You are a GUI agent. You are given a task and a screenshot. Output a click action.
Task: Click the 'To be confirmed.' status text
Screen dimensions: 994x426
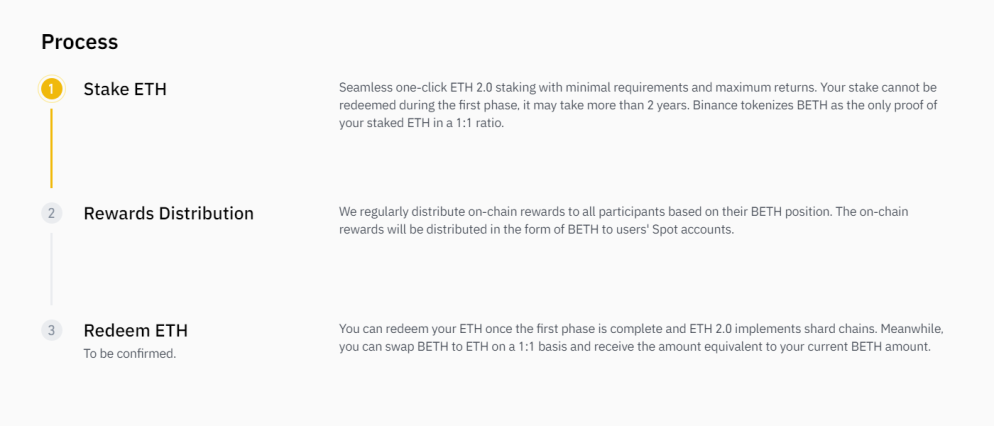(130, 354)
